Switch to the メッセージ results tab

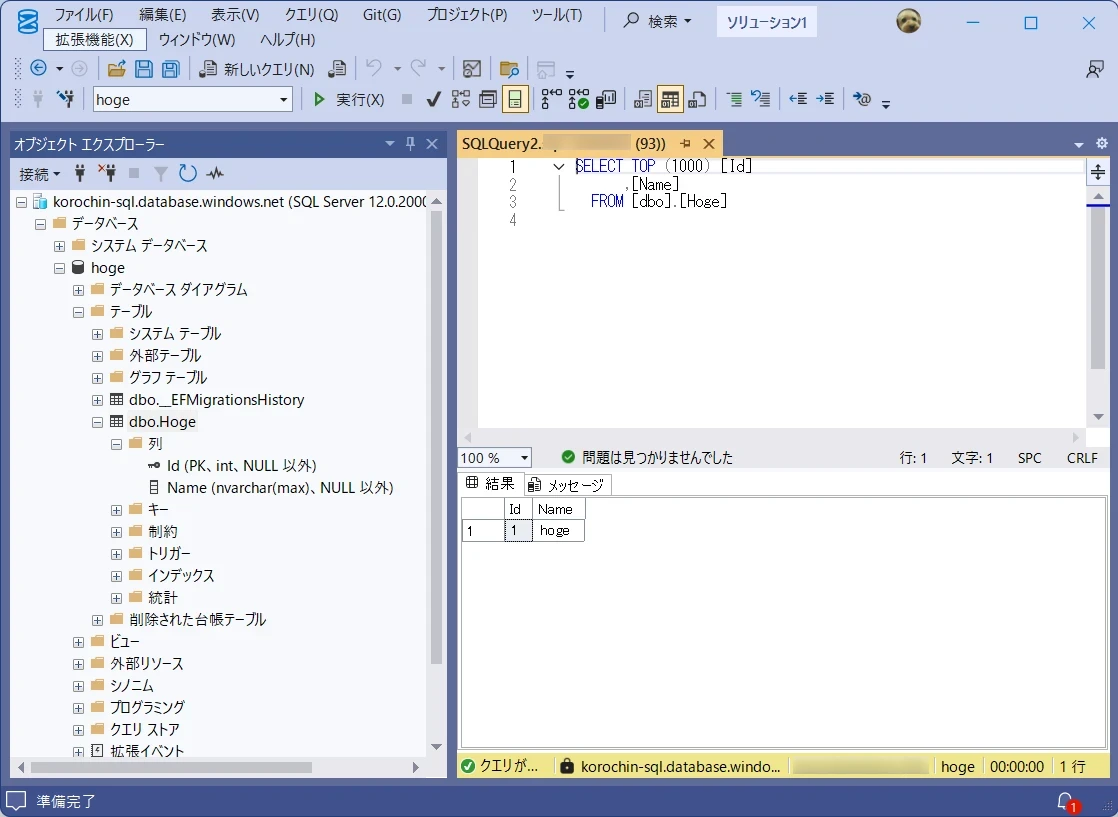point(568,485)
